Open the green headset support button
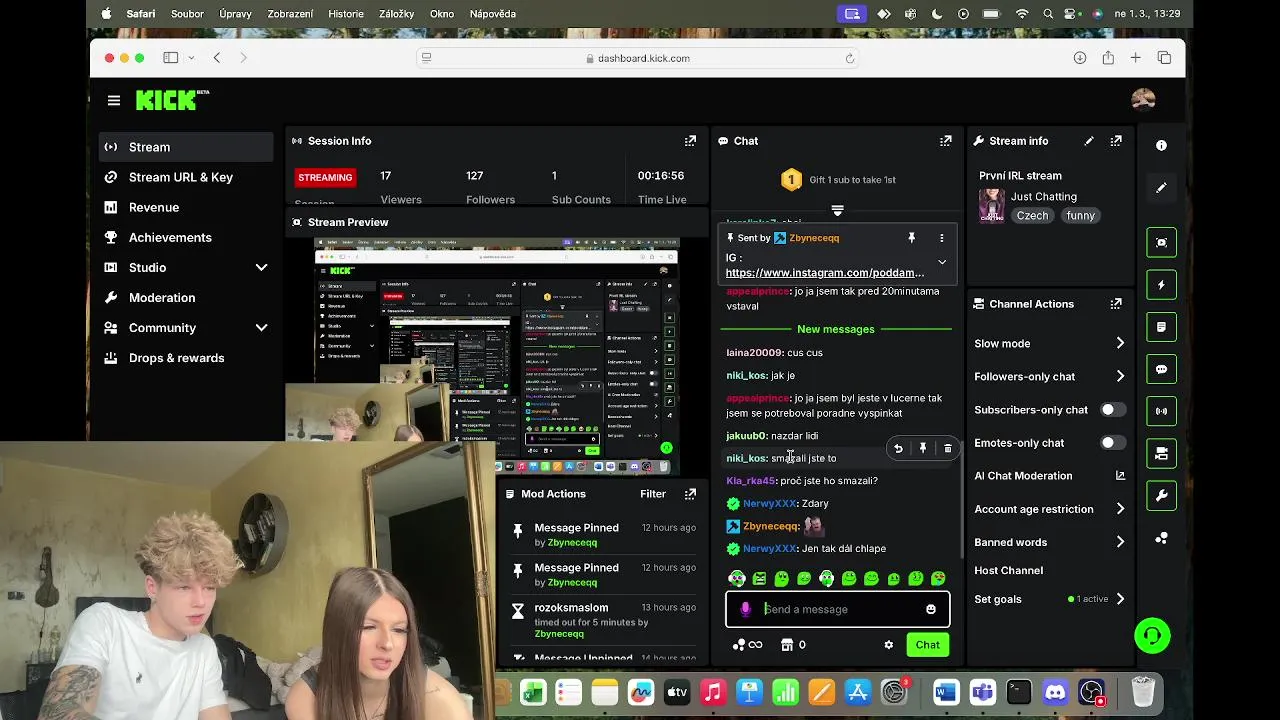 [x=1152, y=636]
